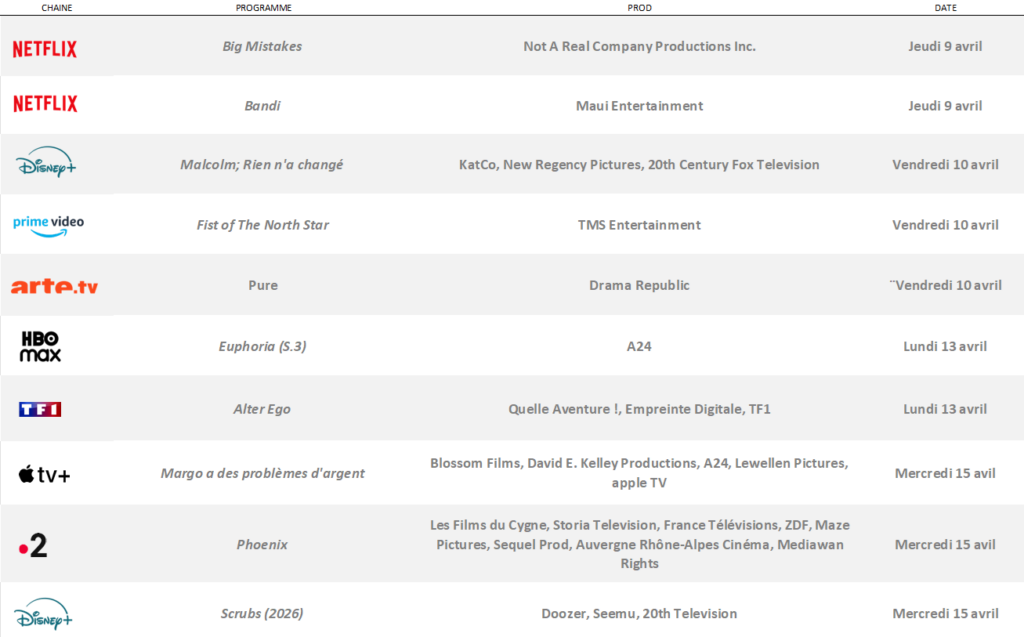Select the France 2 logo
The height and width of the screenshot is (637, 1024).
pos(33,545)
